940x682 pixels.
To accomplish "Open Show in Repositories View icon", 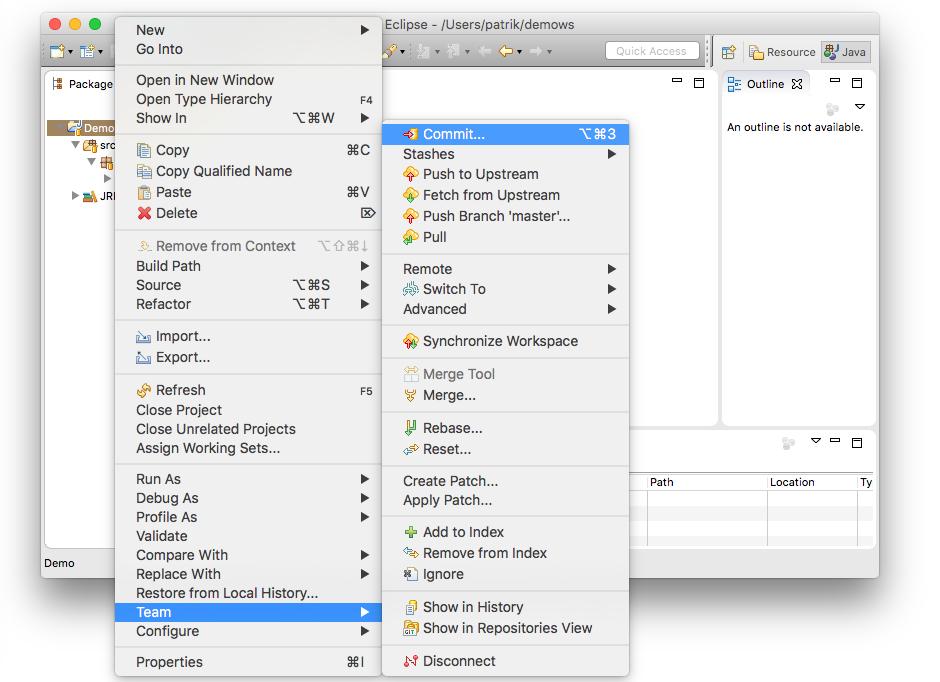I will pos(411,629).
